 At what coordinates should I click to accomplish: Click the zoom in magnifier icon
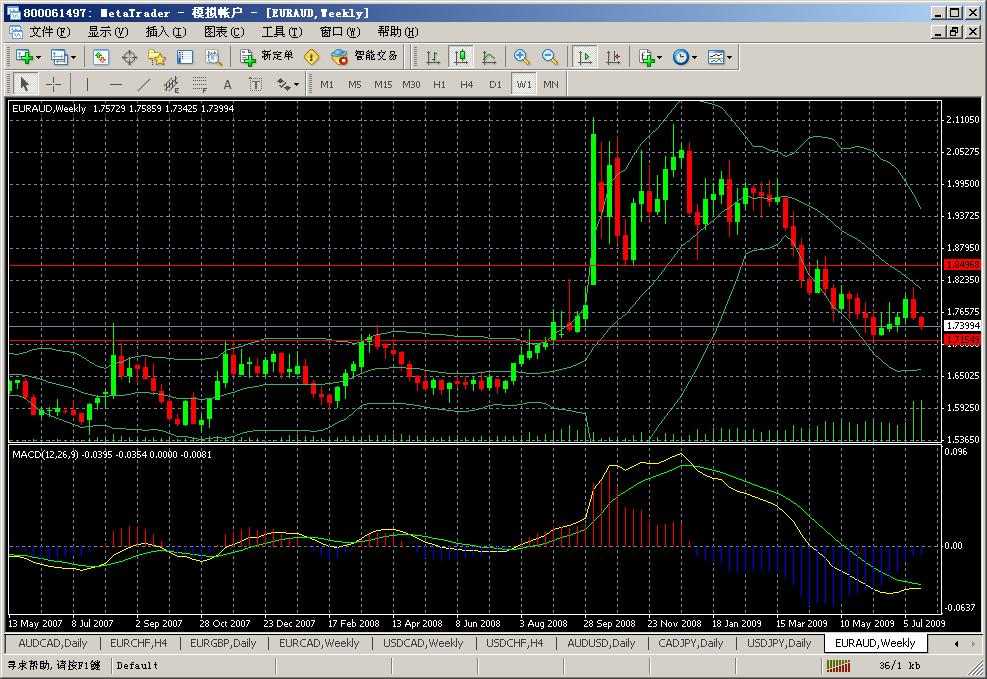pyautogui.click(x=521, y=57)
